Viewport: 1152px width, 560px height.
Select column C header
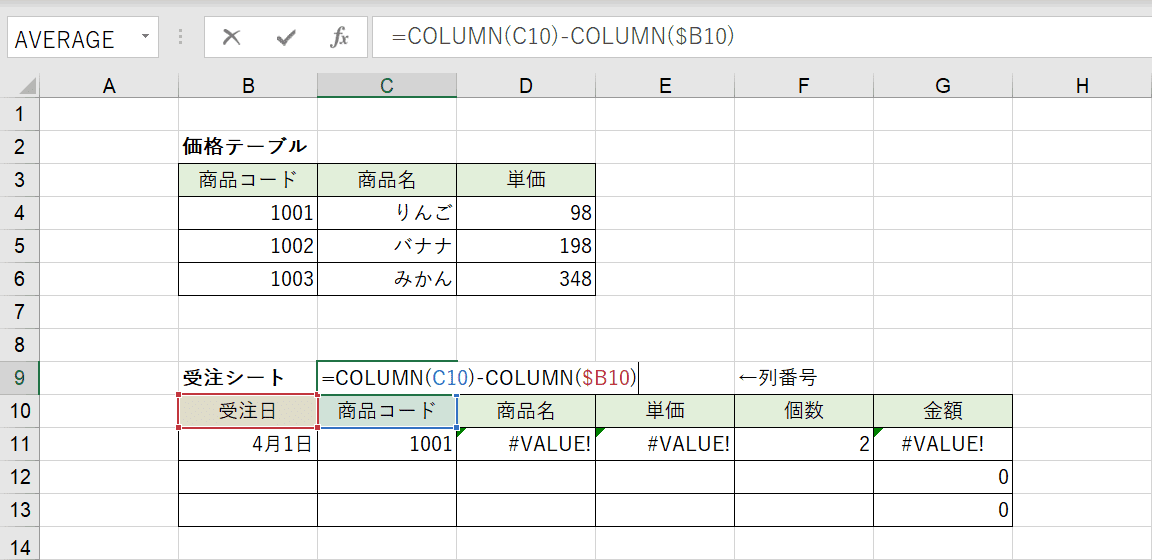point(386,87)
